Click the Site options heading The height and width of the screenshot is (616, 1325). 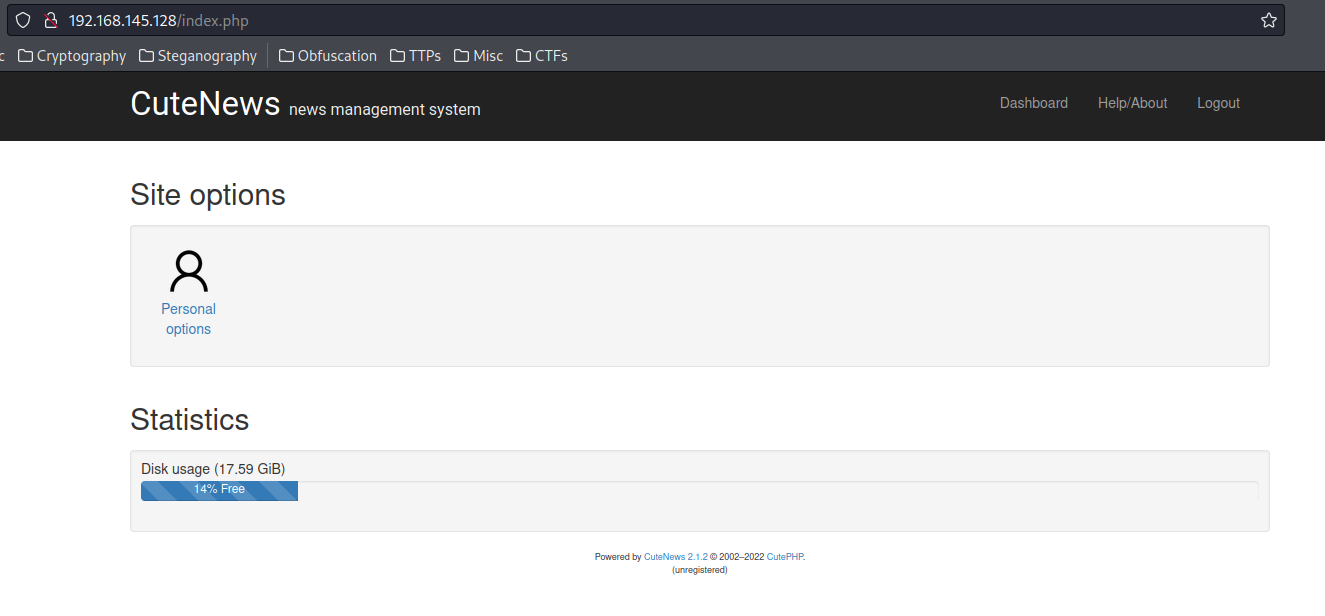[x=208, y=195]
